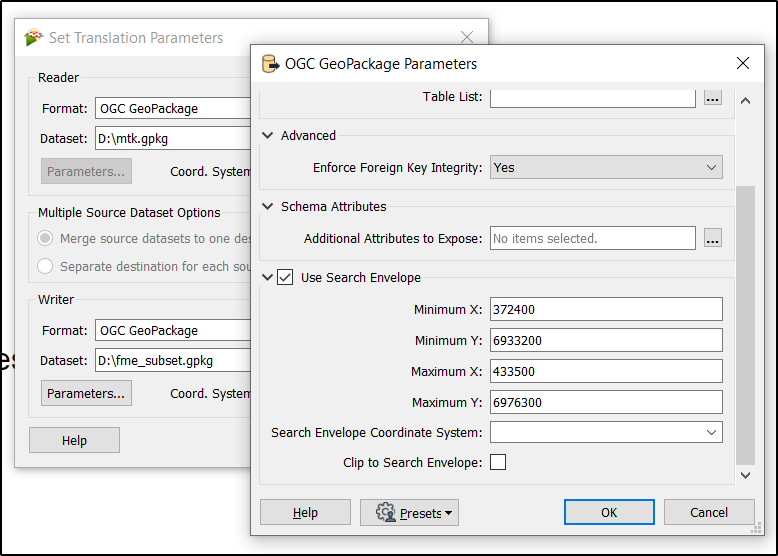Open the Table List browse ellipsis button
The image size is (778, 556).
point(713,97)
